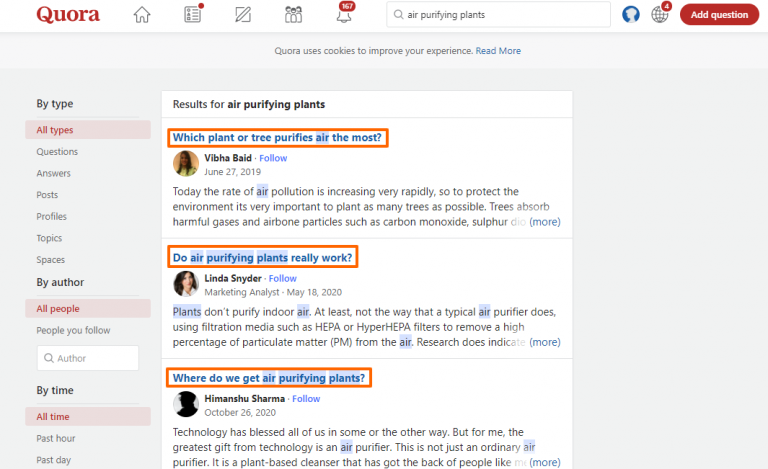
Task: Open Vibha Baid's profile picture
Action: click(186, 164)
